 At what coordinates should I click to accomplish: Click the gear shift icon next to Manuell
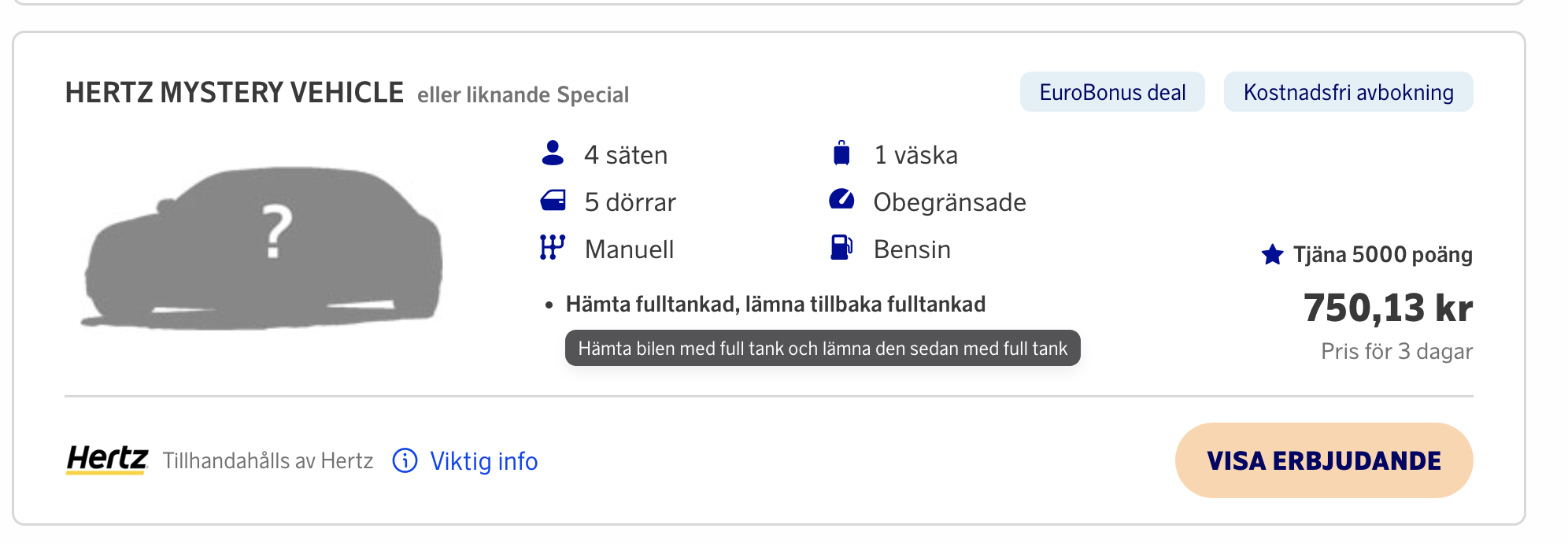[553, 248]
